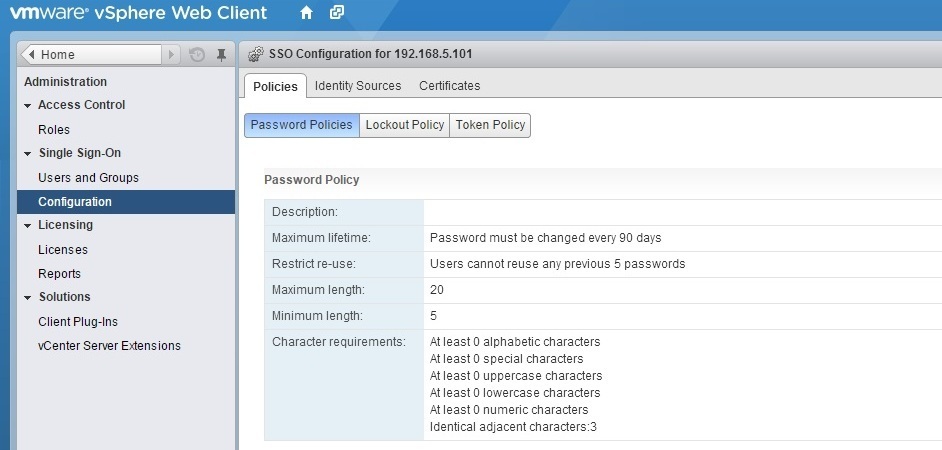Go to vSphere Home icon in header
The height and width of the screenshot is (450, 942).
pyautogui.click(x=306, y=13)
